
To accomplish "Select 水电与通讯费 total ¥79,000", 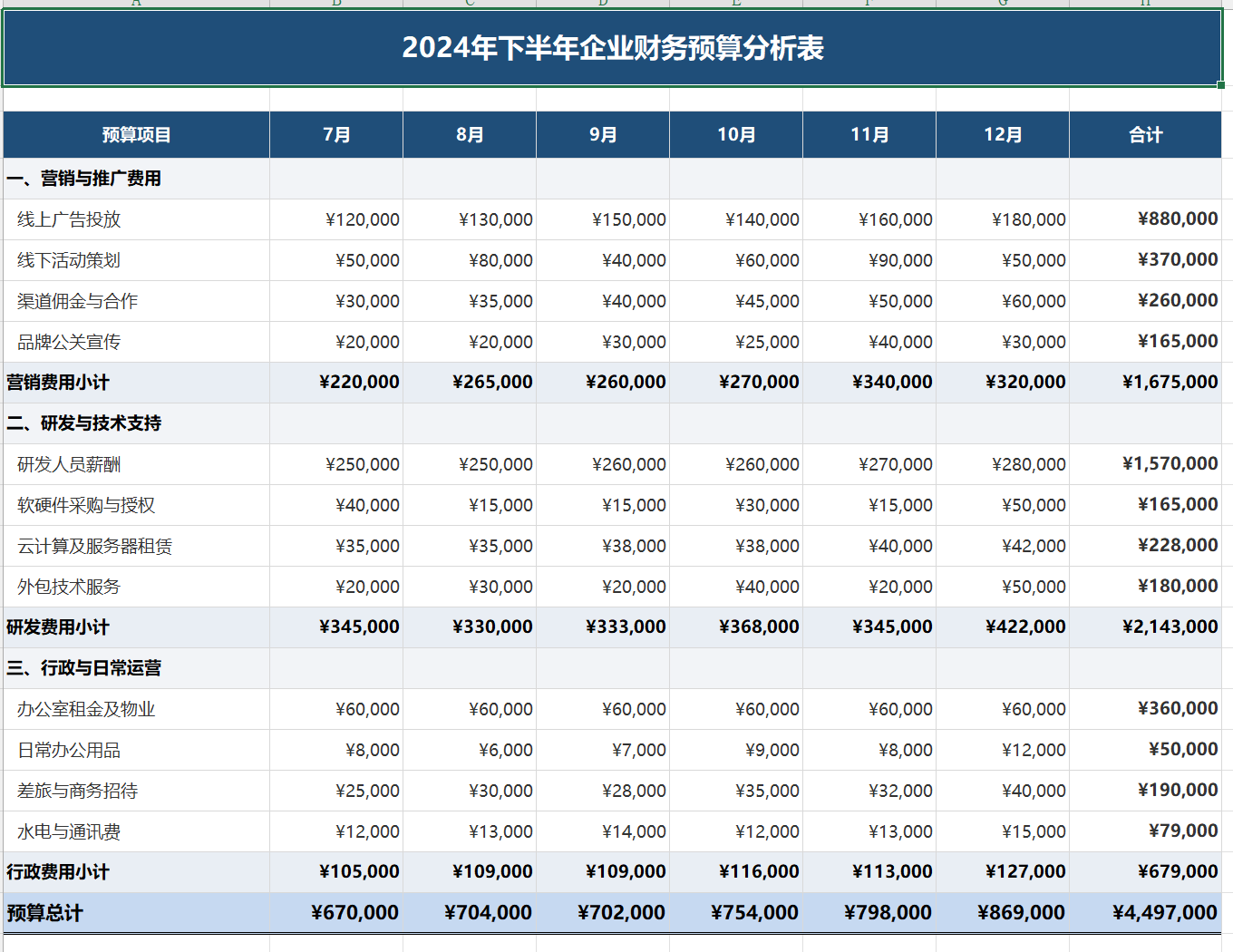I will click(1145, 831).
